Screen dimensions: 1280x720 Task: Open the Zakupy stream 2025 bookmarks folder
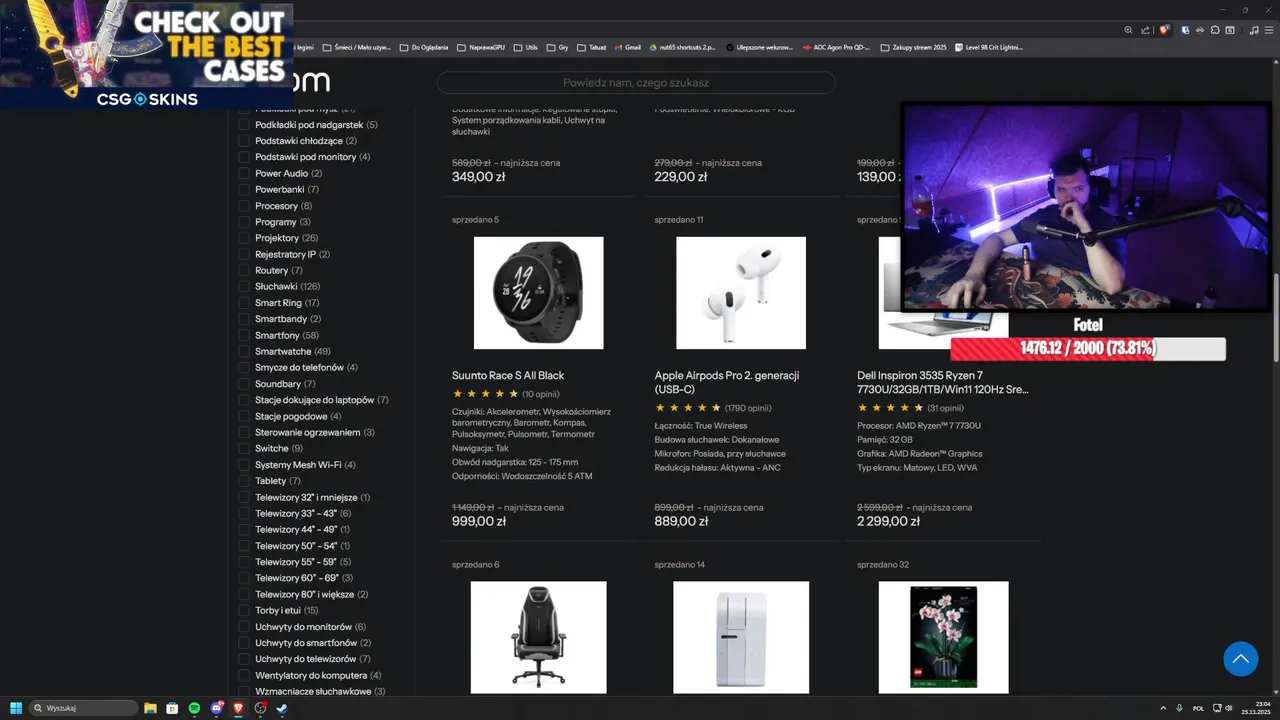coord(912,47)
